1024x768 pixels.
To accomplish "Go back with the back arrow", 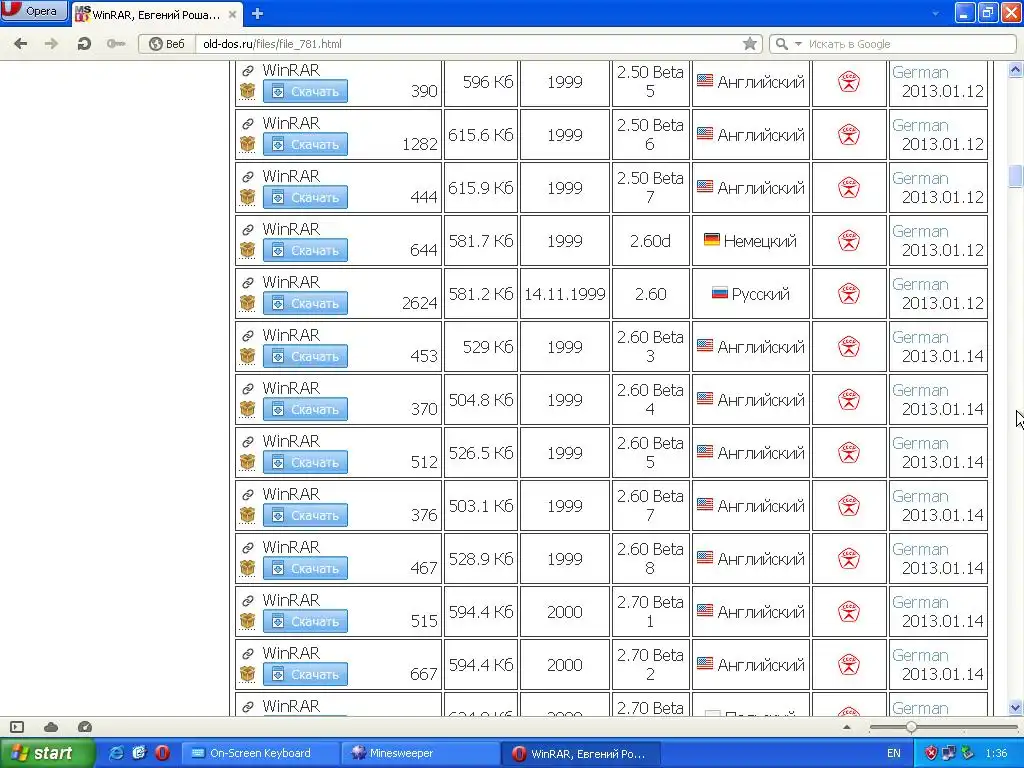I will (x=20, y=44).
